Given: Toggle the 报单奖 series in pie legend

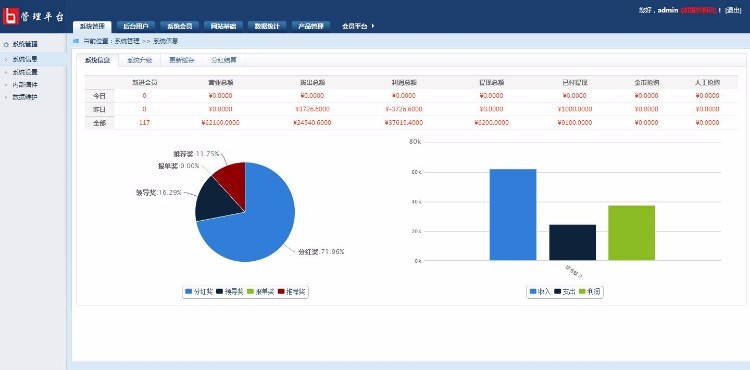Looking at the screenshot, I should coord(261,292).
